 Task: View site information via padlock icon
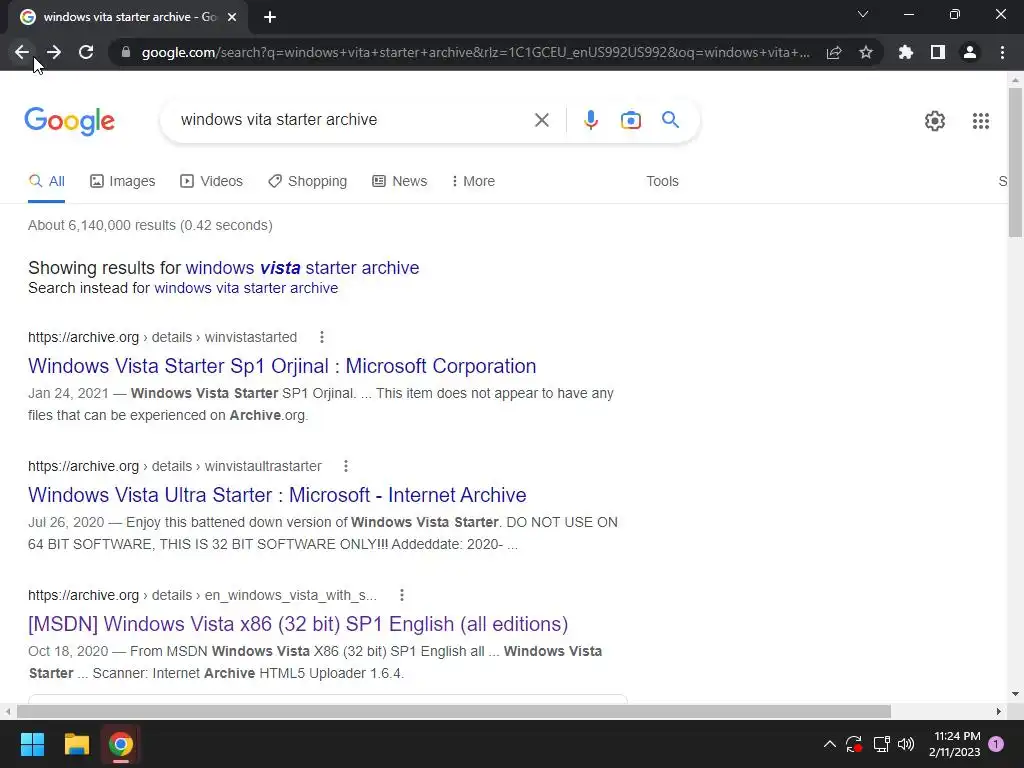tap(126, 52)
